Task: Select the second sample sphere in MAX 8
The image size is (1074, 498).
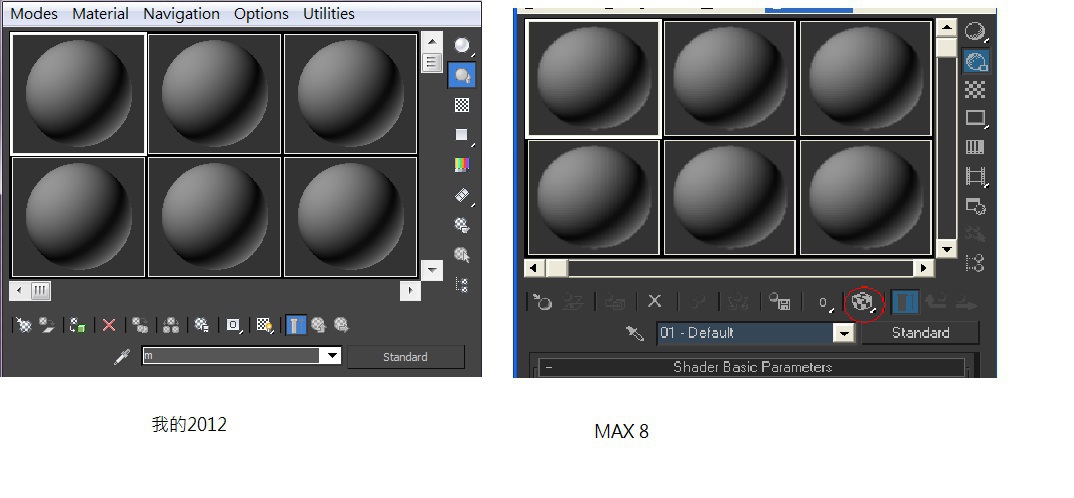Action: 729,78
